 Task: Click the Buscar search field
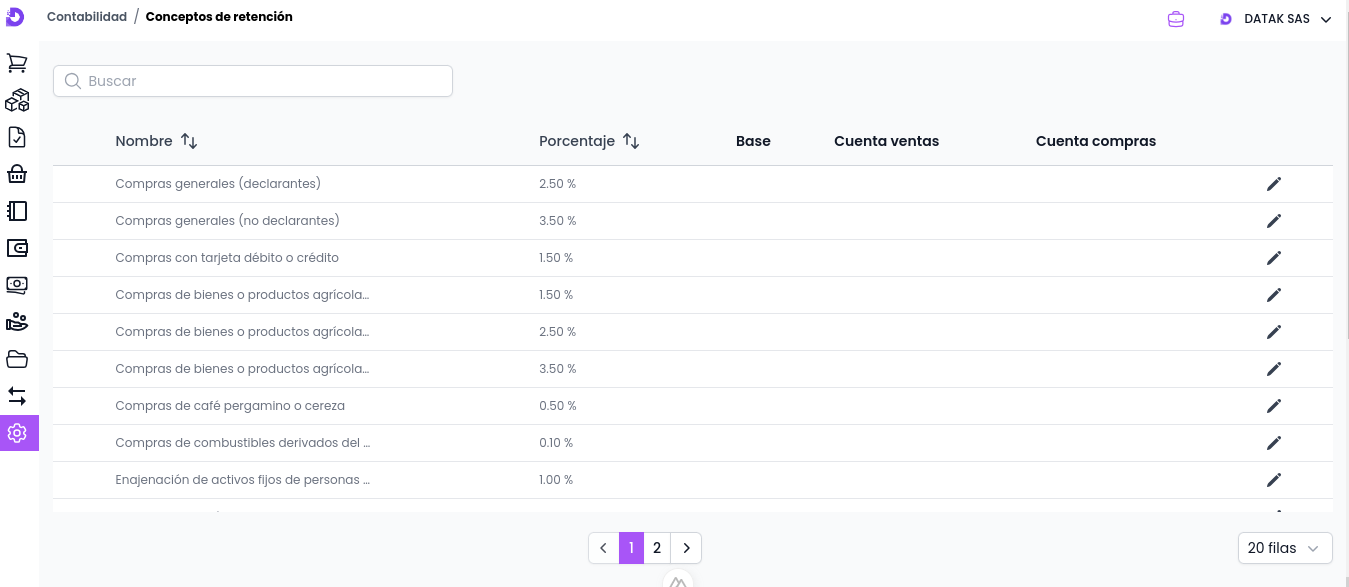pos(253,81)
